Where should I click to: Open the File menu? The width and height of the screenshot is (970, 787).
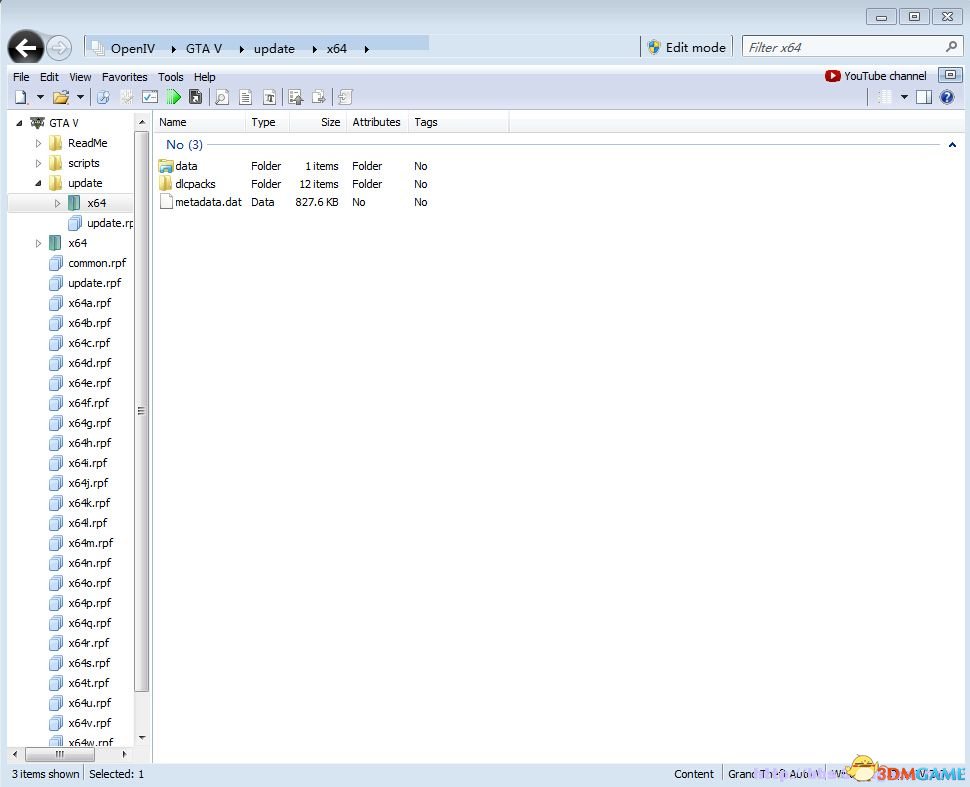click(21, 77)
